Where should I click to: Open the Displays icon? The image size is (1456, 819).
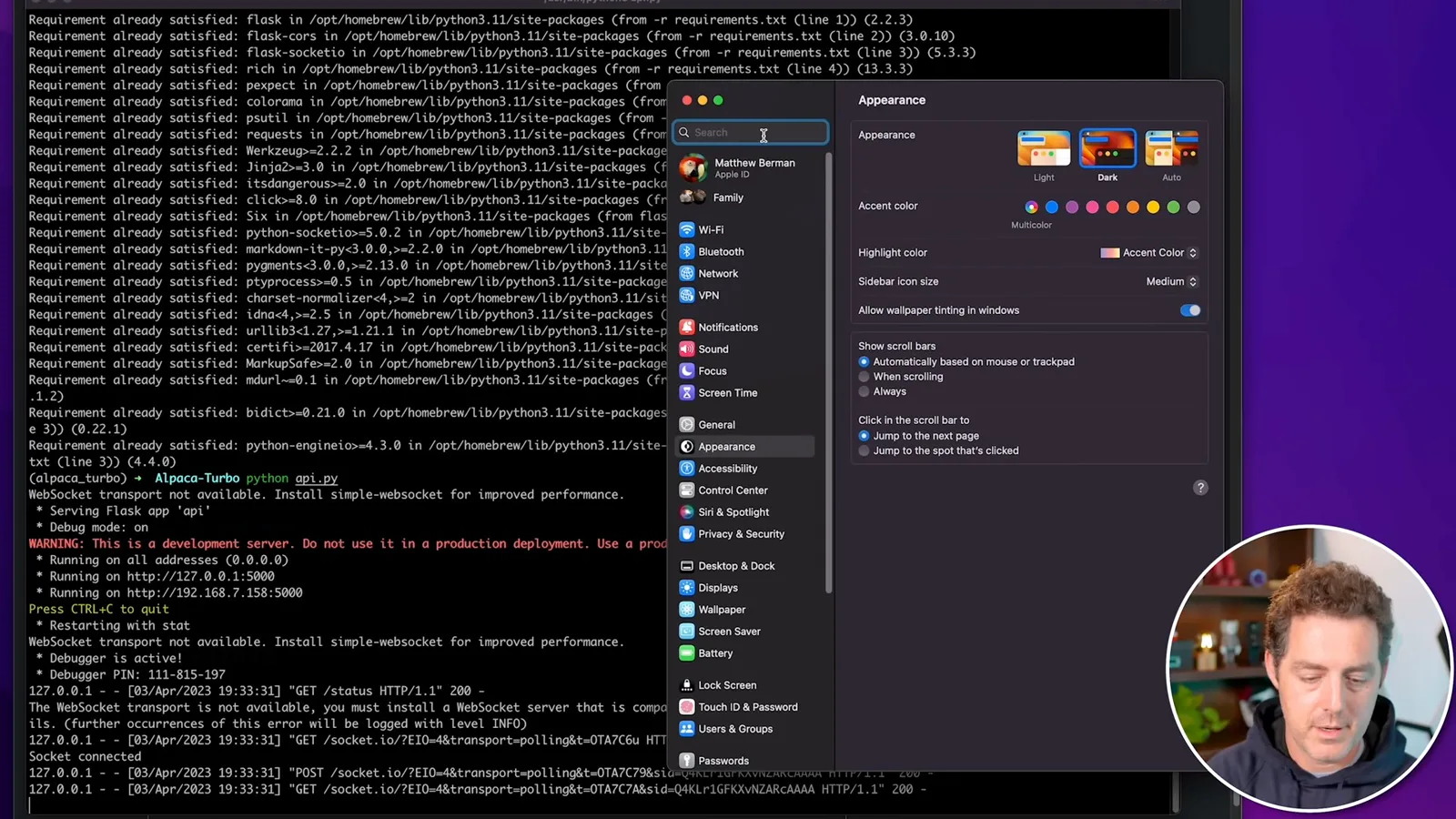click(x=687, y=588)
